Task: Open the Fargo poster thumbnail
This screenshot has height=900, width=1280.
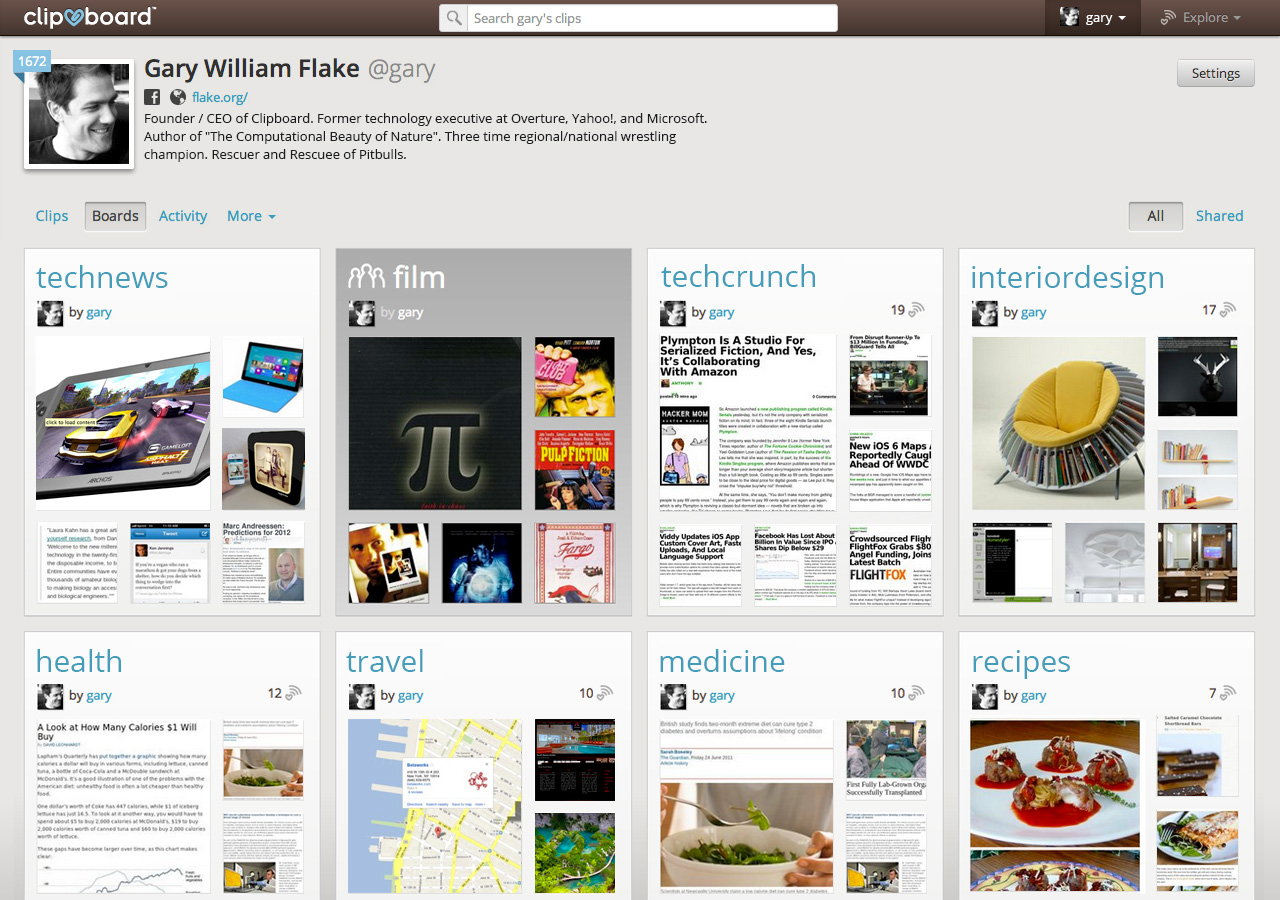Action: coord(575,563)
